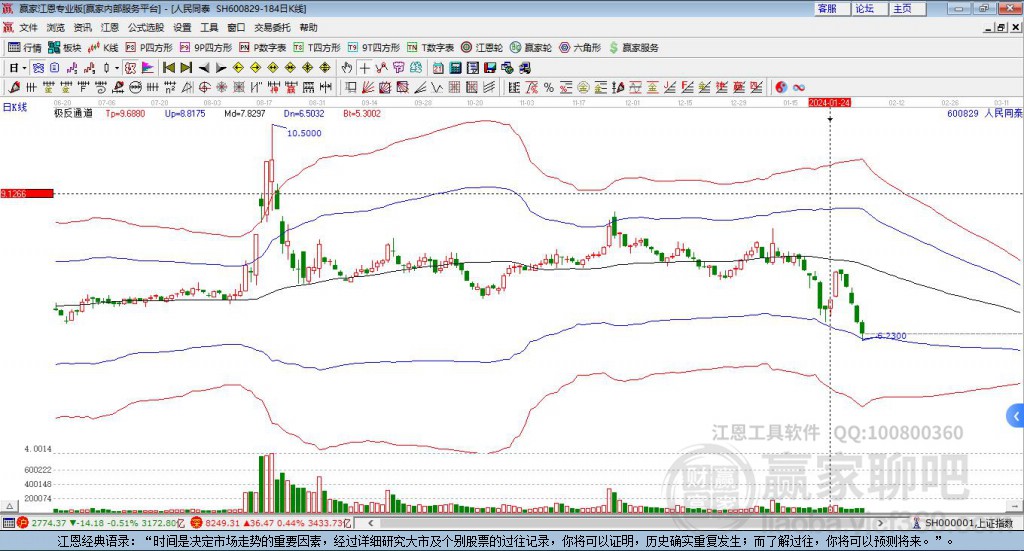Screen dimensions: 1024x551
Task: Open the 浏览 menu
Action: coord(56,27)
